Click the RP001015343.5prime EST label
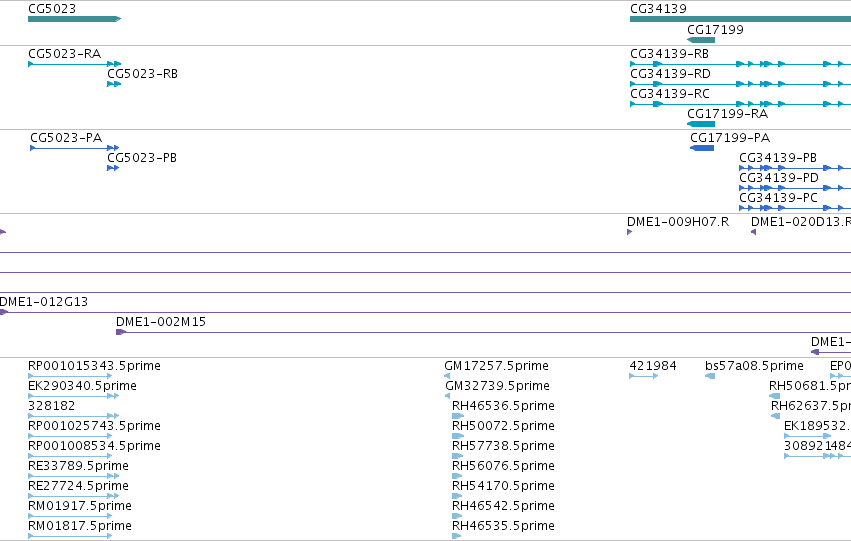851x541 pixels. click(94, 366)
